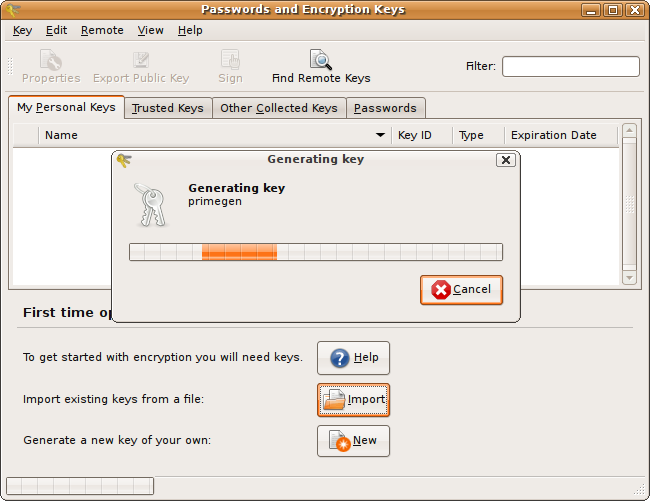
Task: Import existing keys from a file
Action: point(353,400)
